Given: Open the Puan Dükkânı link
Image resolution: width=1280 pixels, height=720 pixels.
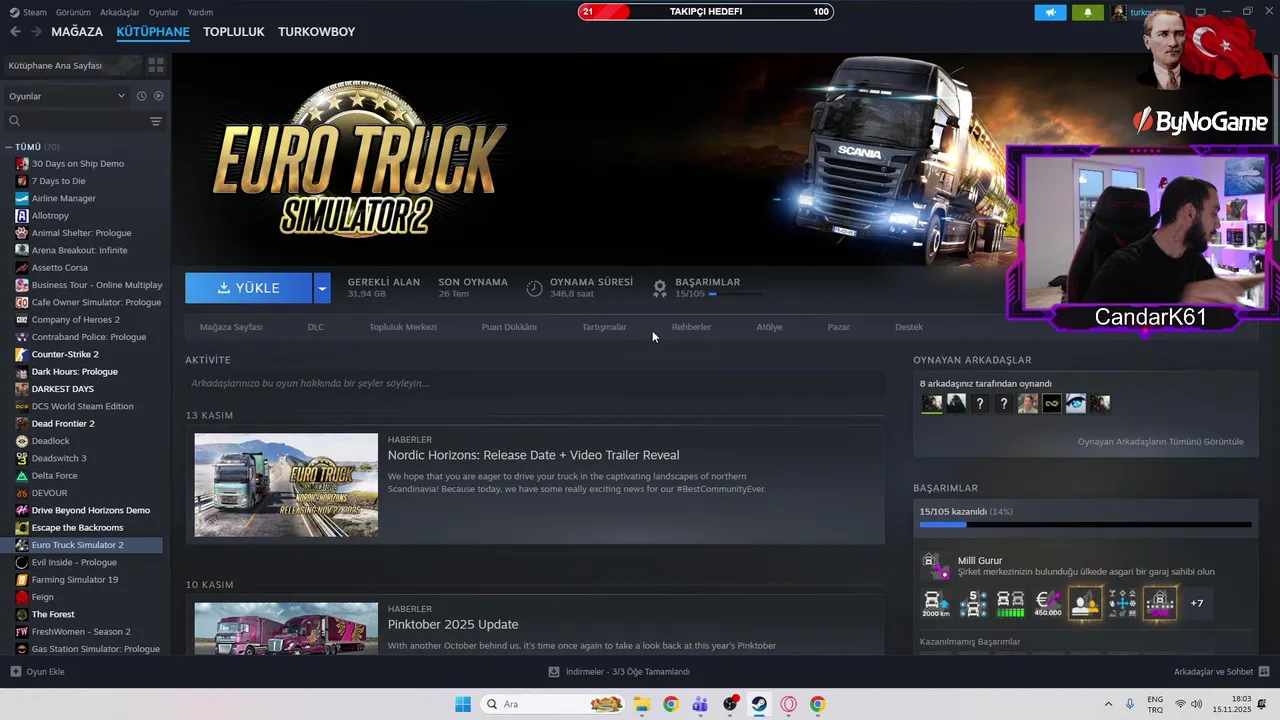Looking at the screenshot, I should (509, 327).
